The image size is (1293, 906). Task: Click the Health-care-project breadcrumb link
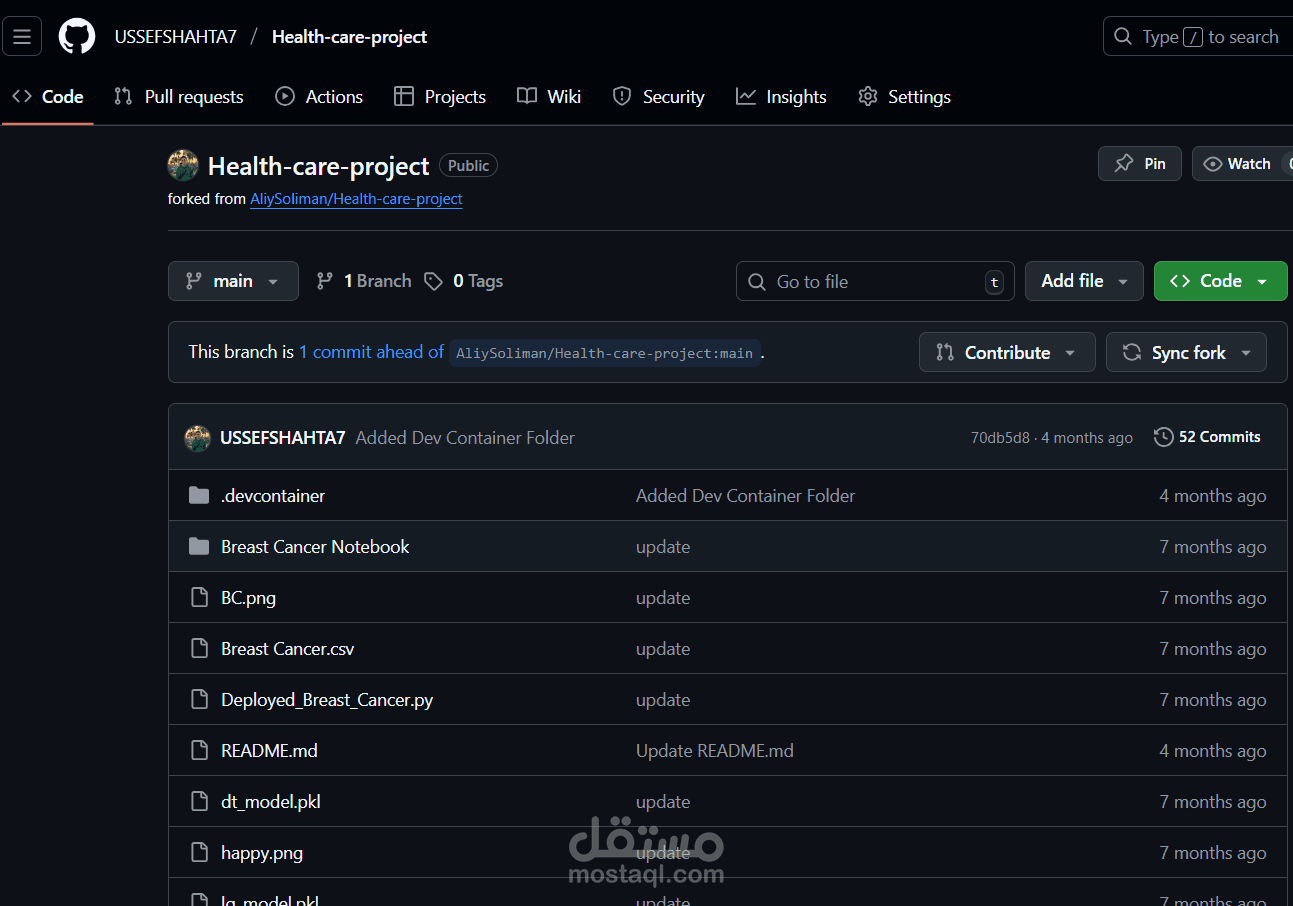[349, 37]
